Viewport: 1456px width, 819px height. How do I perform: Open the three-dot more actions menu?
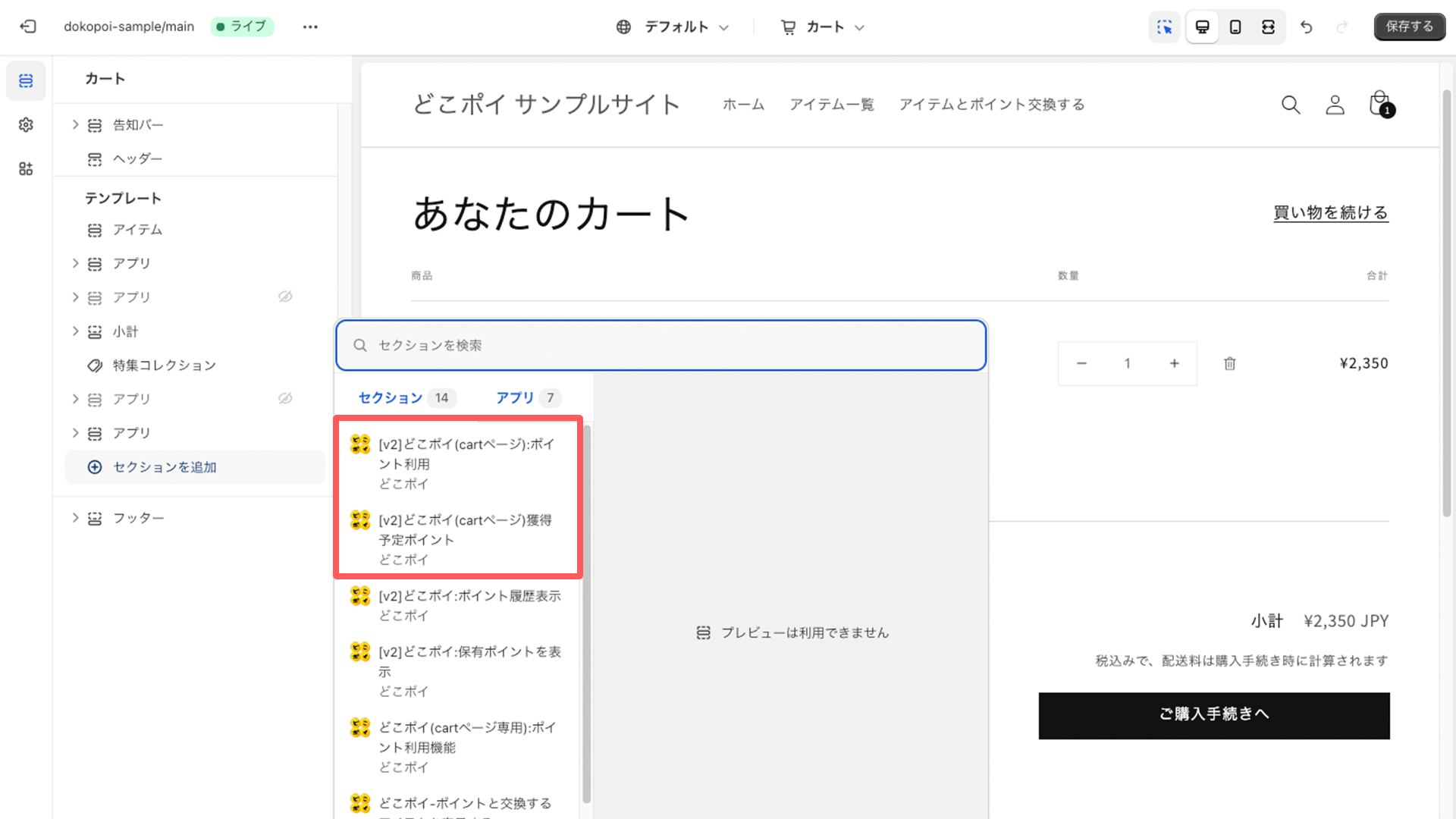pyautogui.click(x=310, y=27)
